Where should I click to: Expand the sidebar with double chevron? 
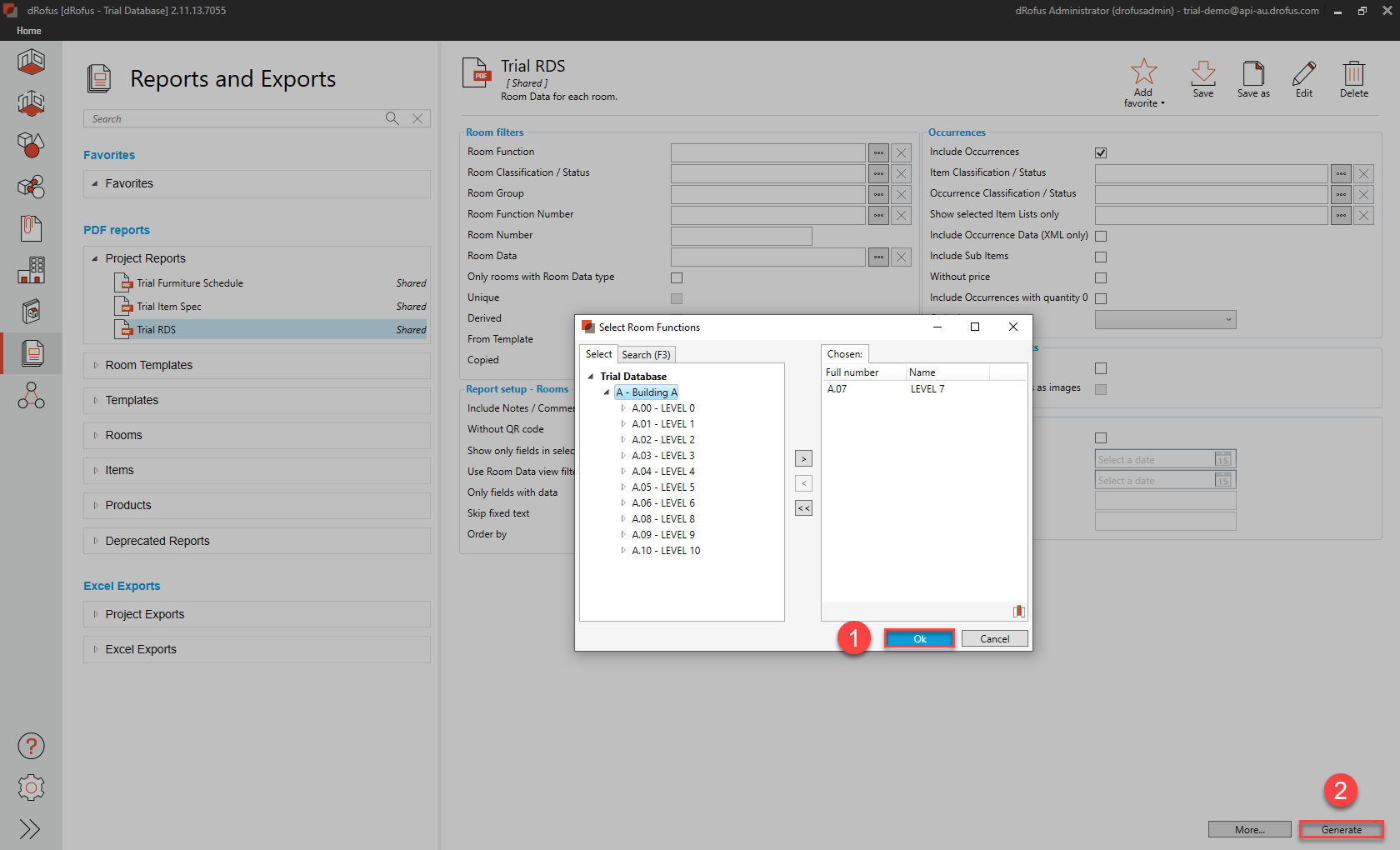coord(31,829)
